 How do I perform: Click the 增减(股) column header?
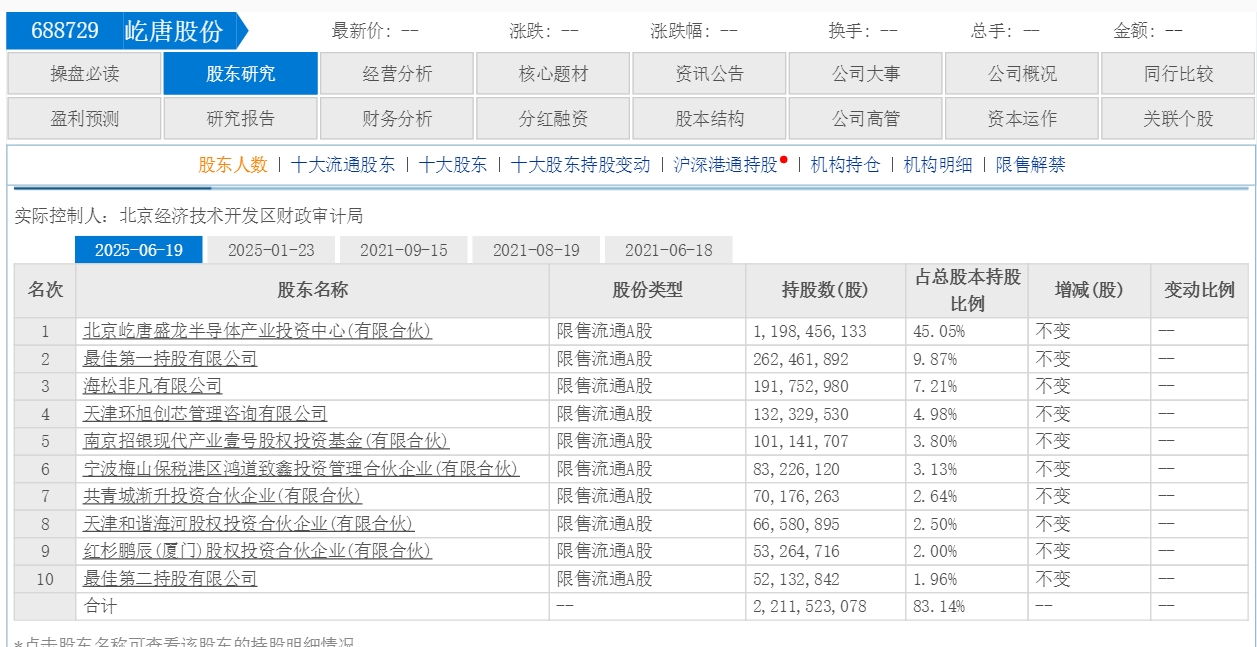point(1089,291)
